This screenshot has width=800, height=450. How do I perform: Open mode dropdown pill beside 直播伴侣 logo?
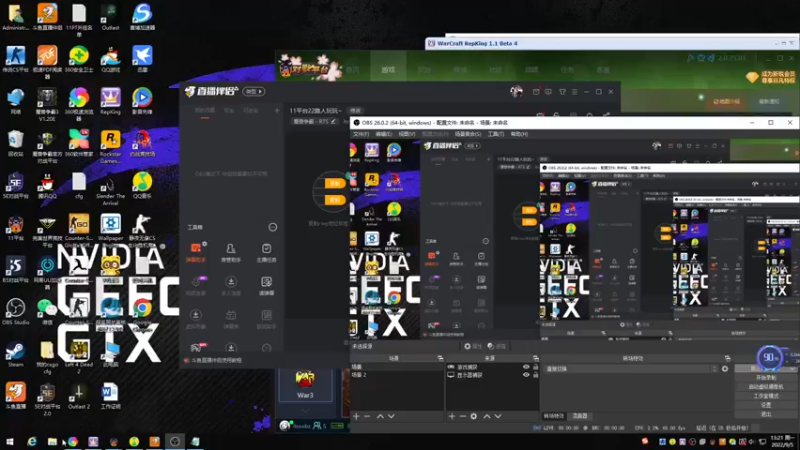(x=254, y=91)
